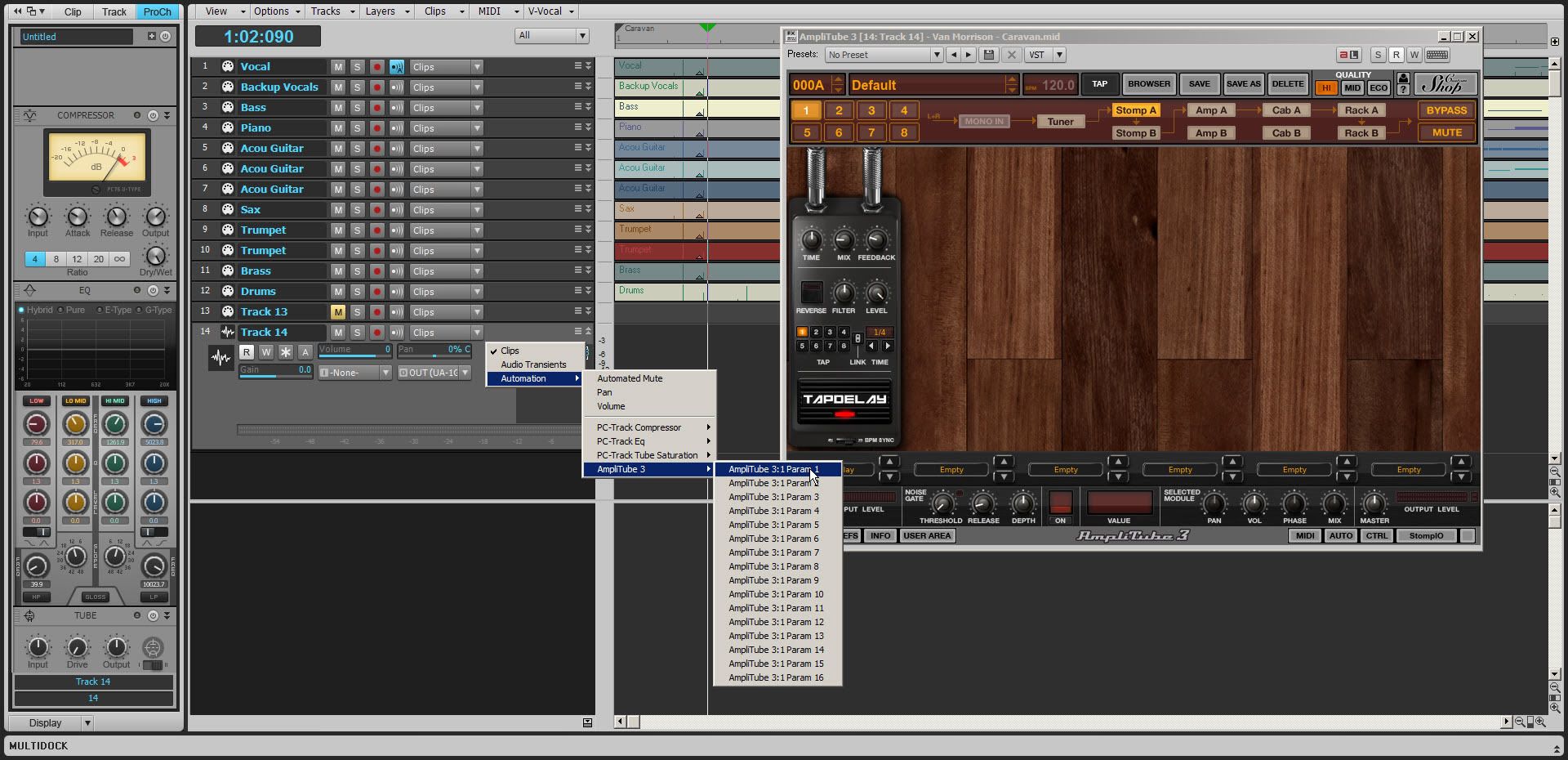The image size is (1568, 760).
Task: Click the record arm icon on Vocal track
Action: click(376, 67)
